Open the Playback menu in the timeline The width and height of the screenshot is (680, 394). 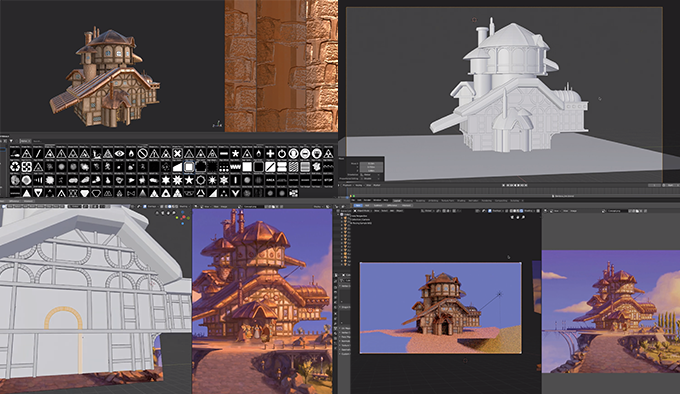click(347, 185)
